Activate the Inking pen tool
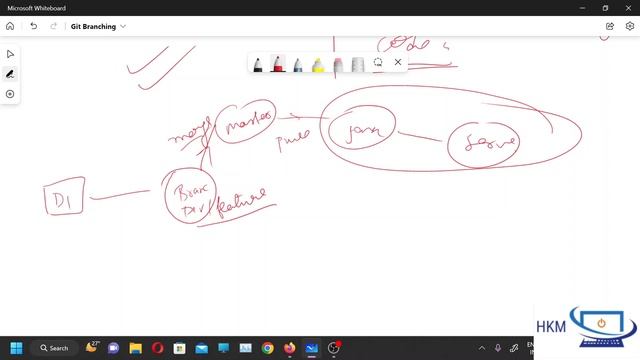This screenshot has height=360, width=640. (x=10, y=74)
